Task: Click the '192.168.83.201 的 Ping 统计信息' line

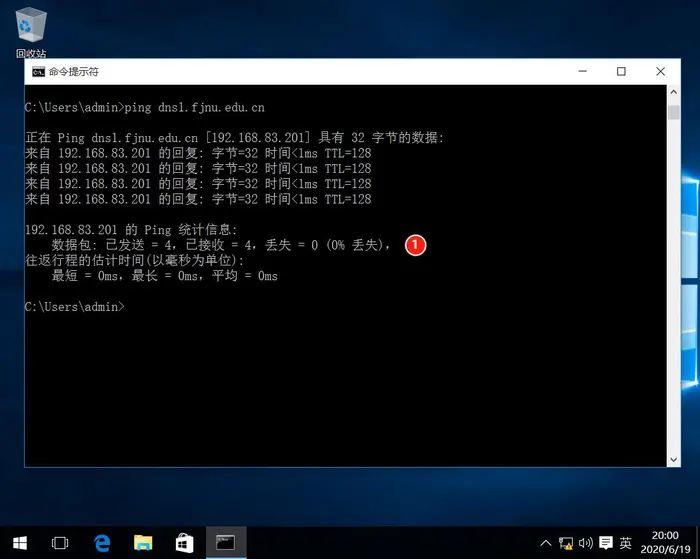Action: point(131,230)
